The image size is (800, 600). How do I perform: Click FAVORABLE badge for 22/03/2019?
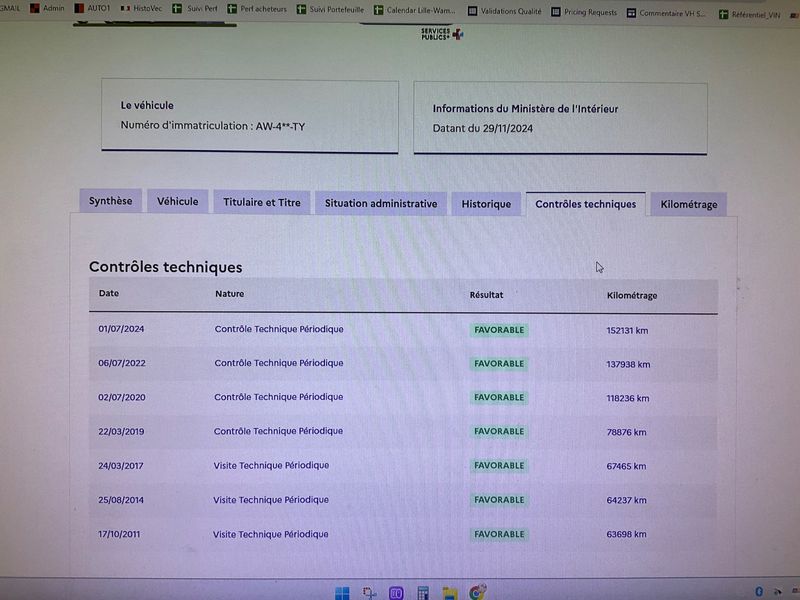[499, 431]
